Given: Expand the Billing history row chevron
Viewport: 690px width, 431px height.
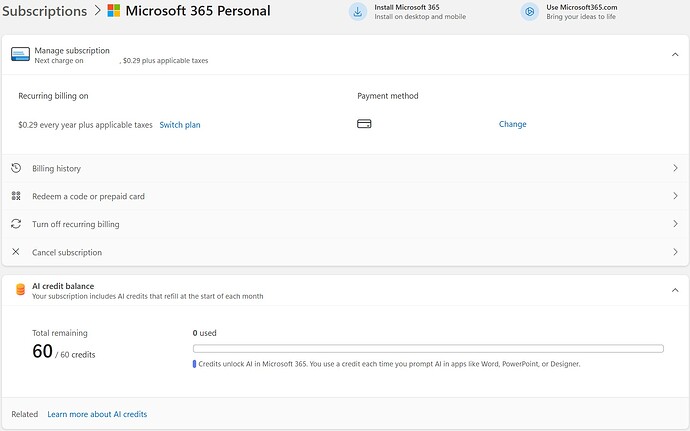Looking at the screenshot, I should point(675,168).
